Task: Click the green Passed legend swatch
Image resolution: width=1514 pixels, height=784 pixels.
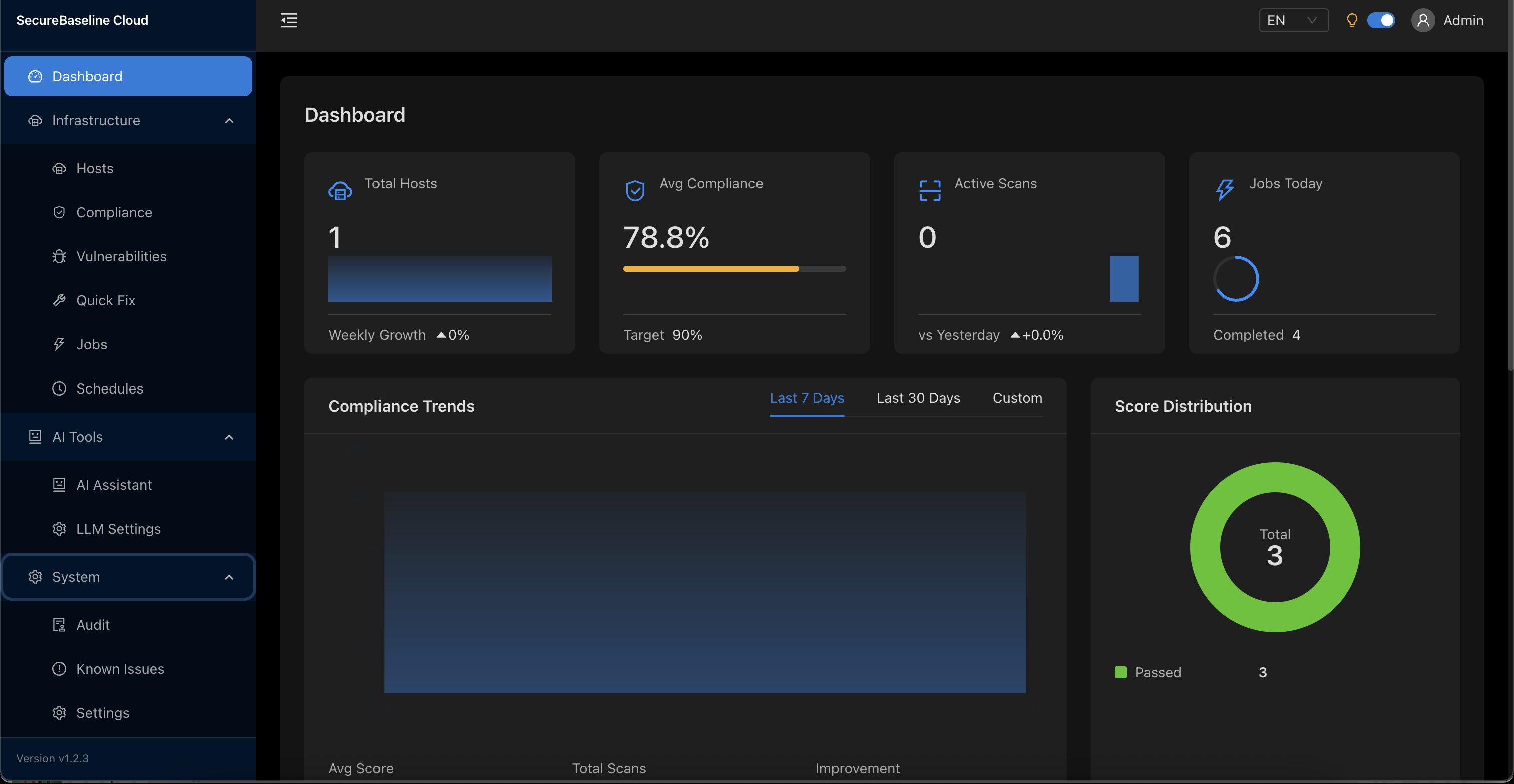Action: point(1121,673)
